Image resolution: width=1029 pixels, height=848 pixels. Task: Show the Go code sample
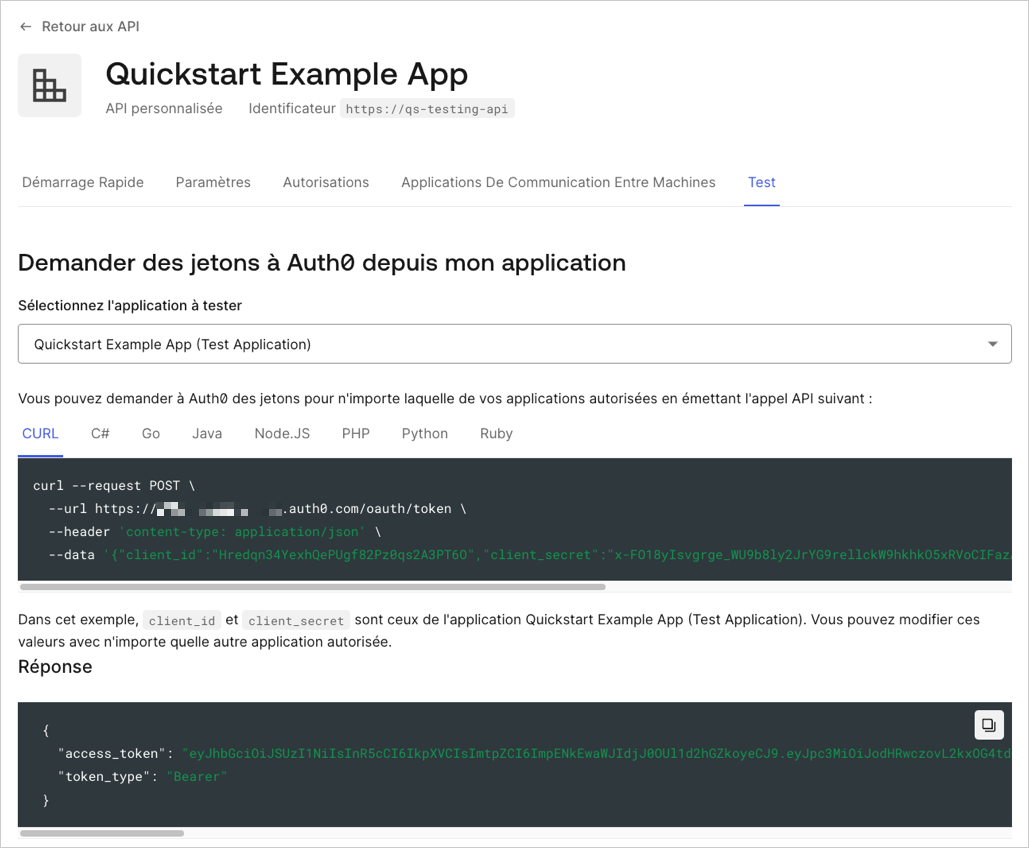[x=151, y=434]
